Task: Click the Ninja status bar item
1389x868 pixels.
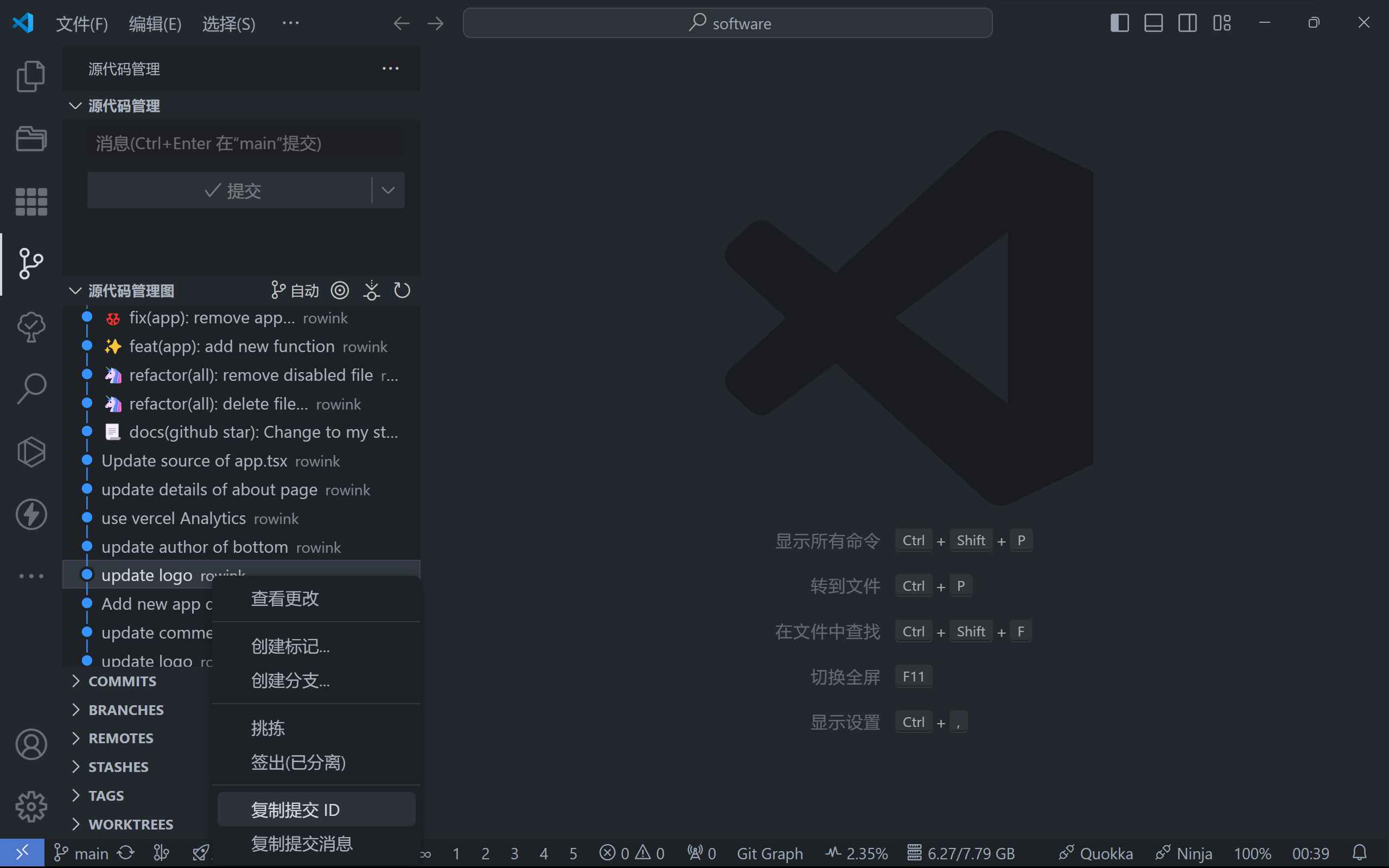Action: pos(1183,853)
